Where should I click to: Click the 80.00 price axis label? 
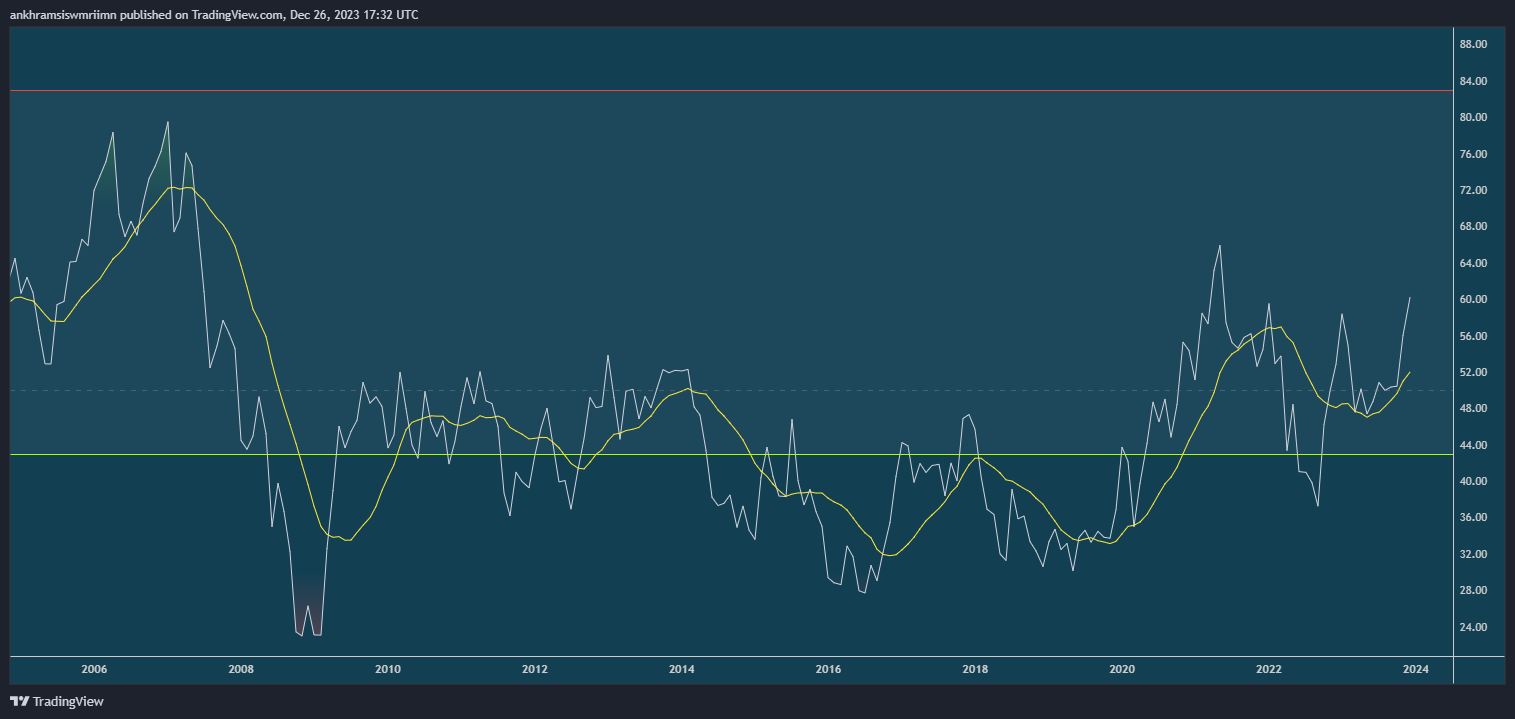1473,117
